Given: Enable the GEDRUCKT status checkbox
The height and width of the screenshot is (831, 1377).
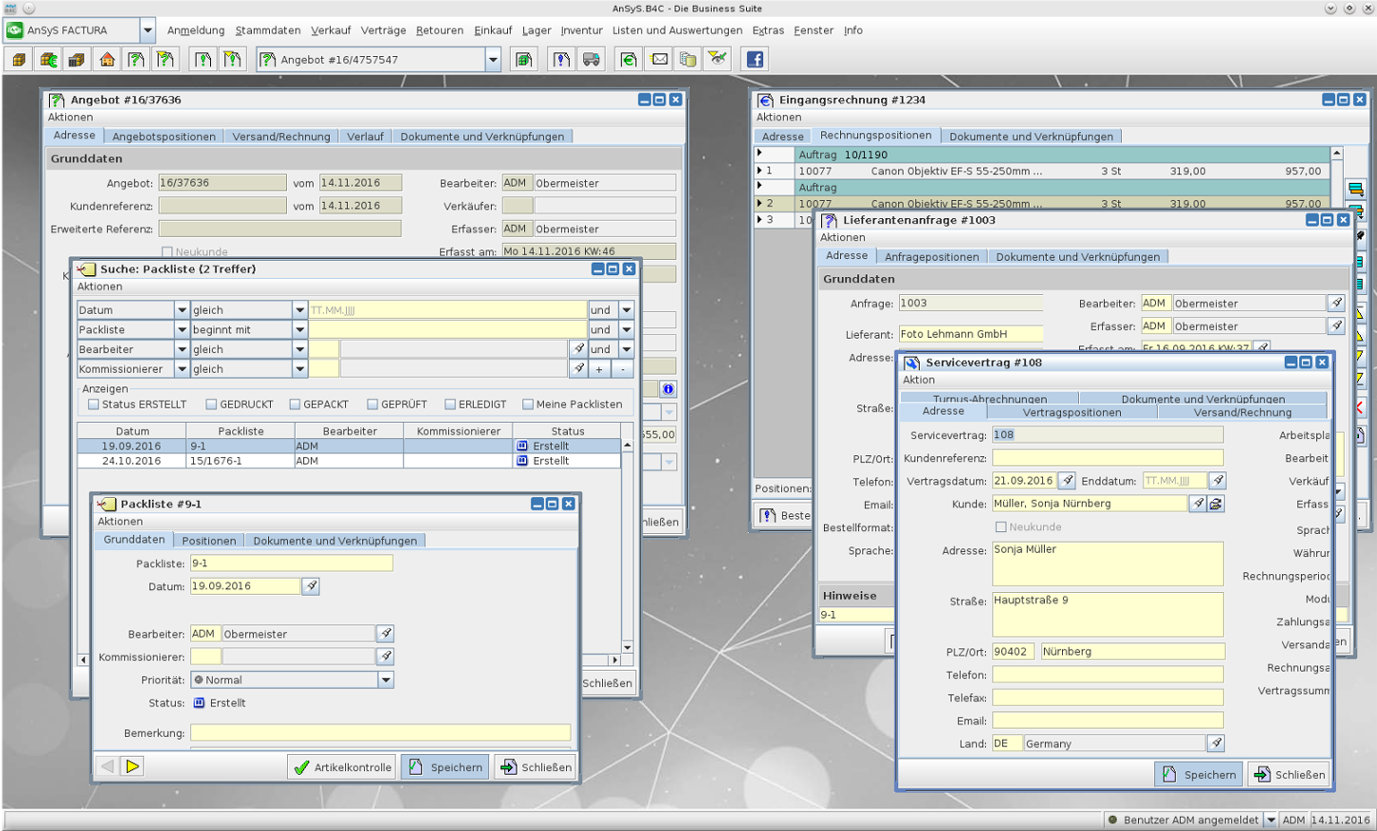Looking at the screenshot, I should (x=212, y=404).
